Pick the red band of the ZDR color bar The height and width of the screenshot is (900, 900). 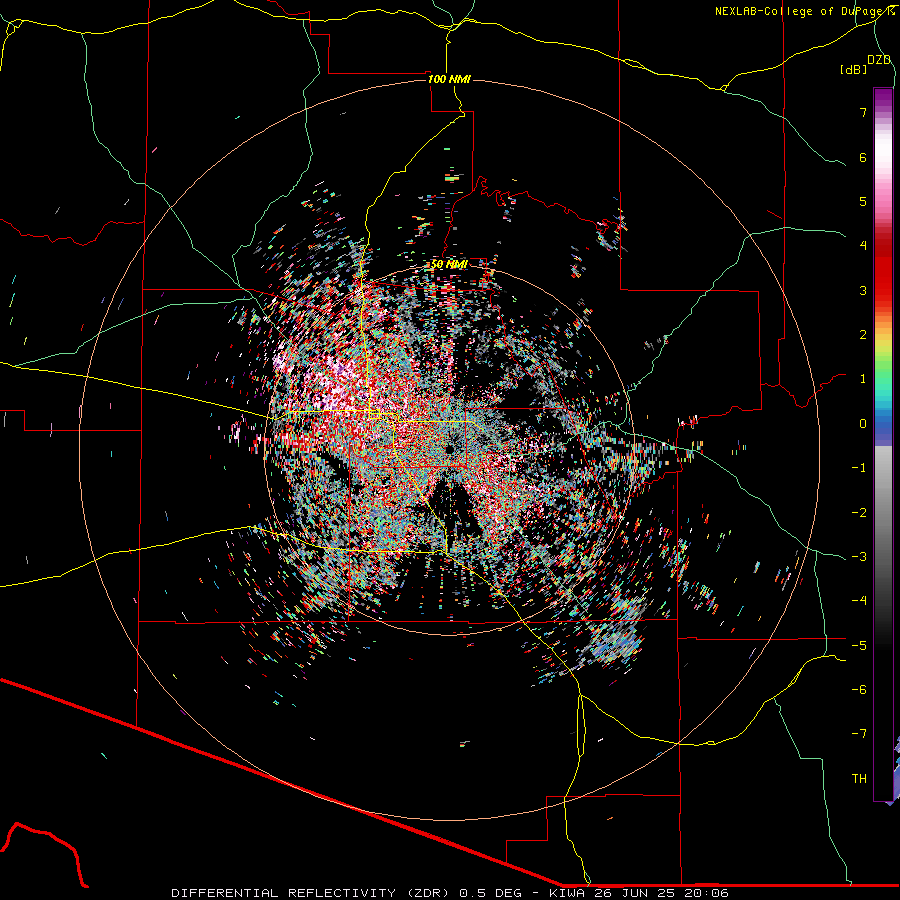coord(883,270)
